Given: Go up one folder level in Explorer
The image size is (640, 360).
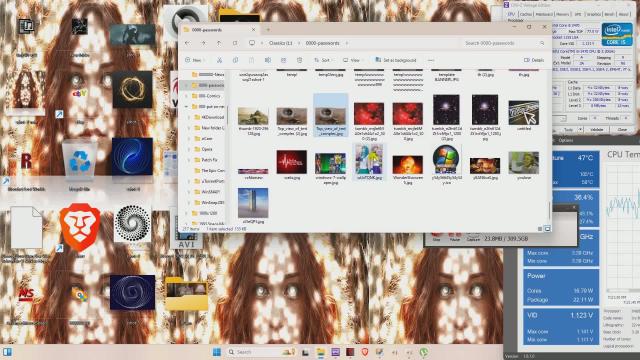Looking at the screenshot, I should pyautogui.click(x=219, y=43).
